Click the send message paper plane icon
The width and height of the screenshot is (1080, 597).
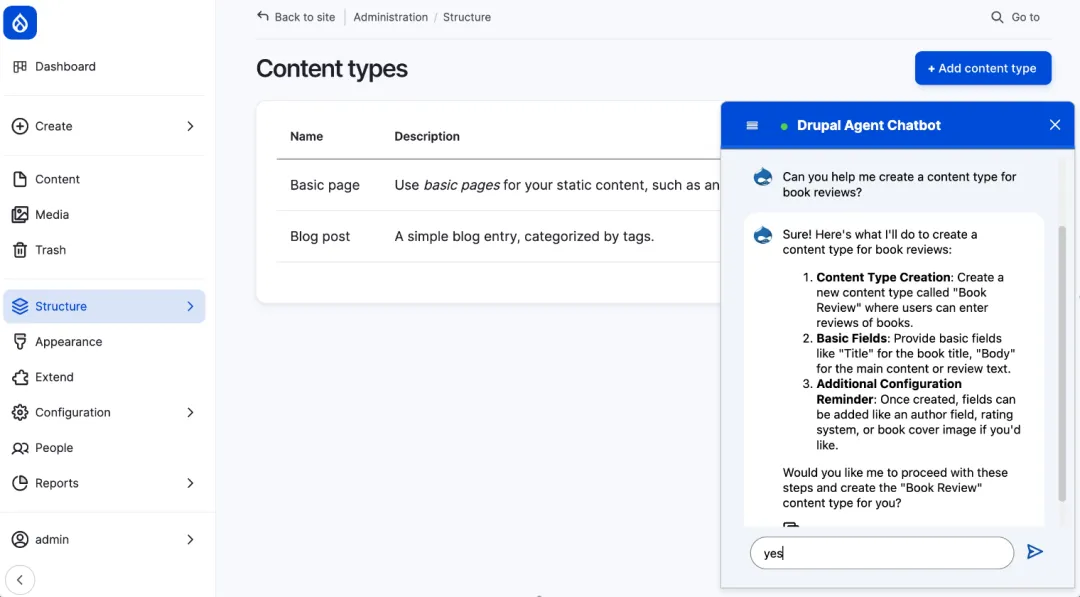(x=1035, y=551)
